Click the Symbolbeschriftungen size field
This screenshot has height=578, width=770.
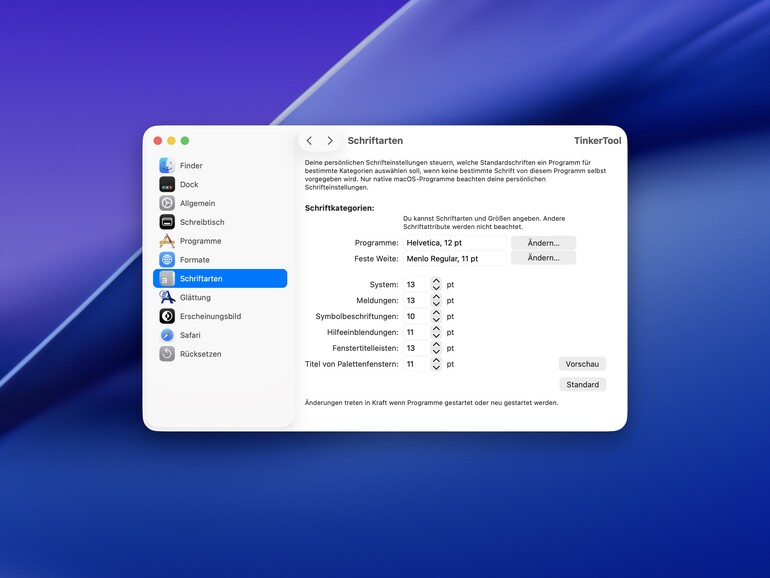point(416,316)
